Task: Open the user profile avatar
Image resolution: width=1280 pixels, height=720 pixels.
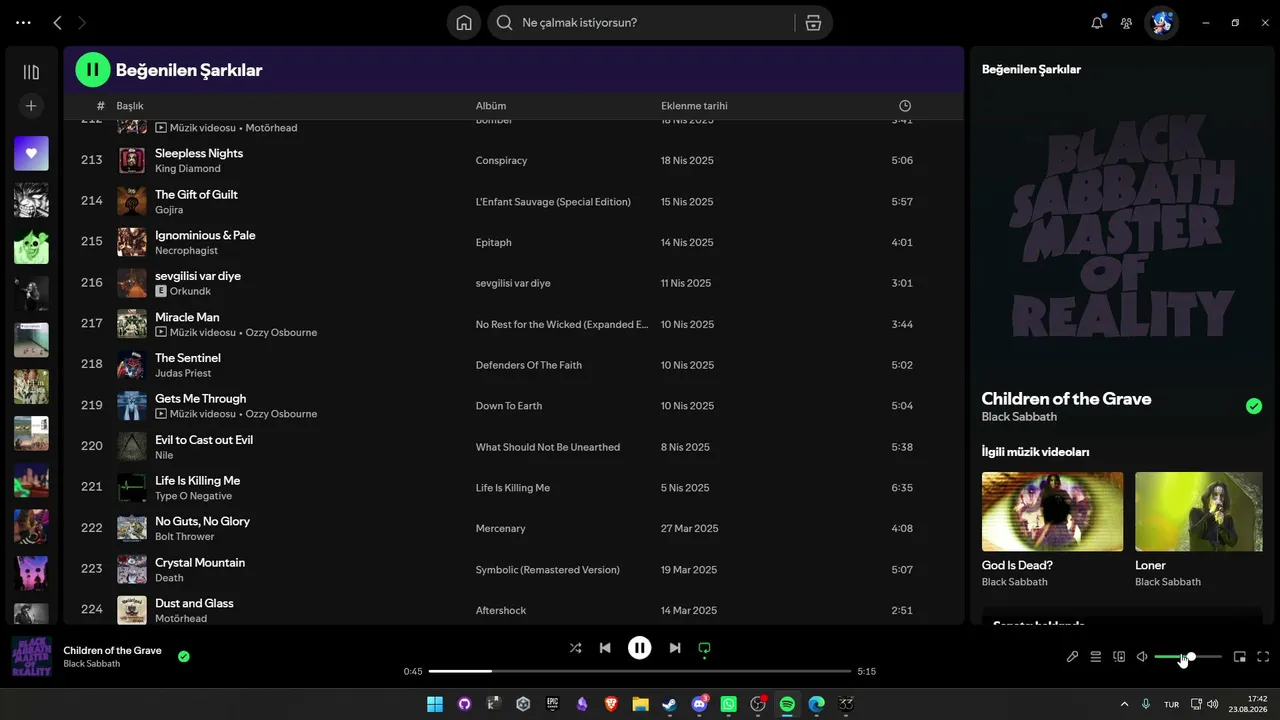Action: click(x=1161, y=22)
